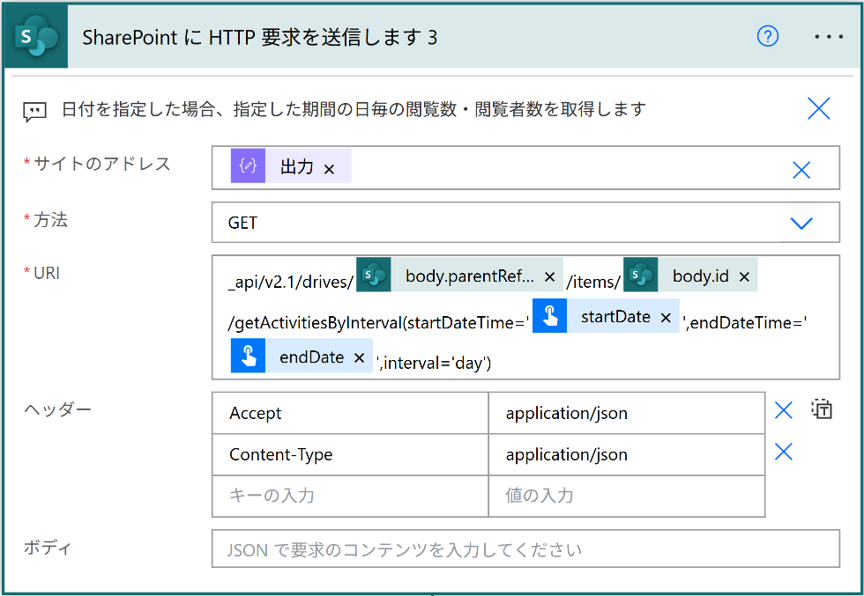864x596 pixels.
Task: Dismiss the comment with the X icon
Action: 818,109
